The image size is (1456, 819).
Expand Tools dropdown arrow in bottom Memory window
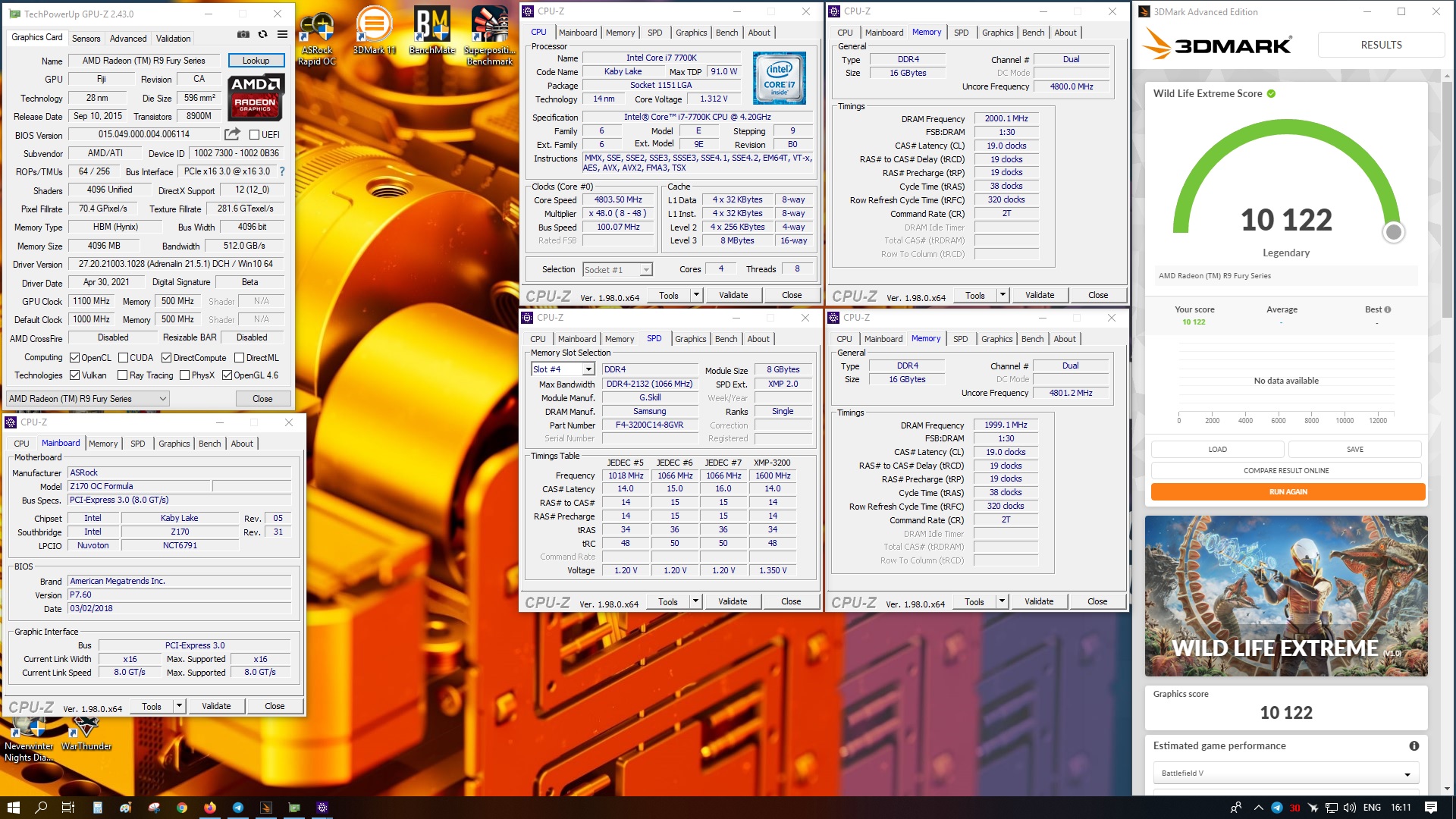coord(1002,601)
